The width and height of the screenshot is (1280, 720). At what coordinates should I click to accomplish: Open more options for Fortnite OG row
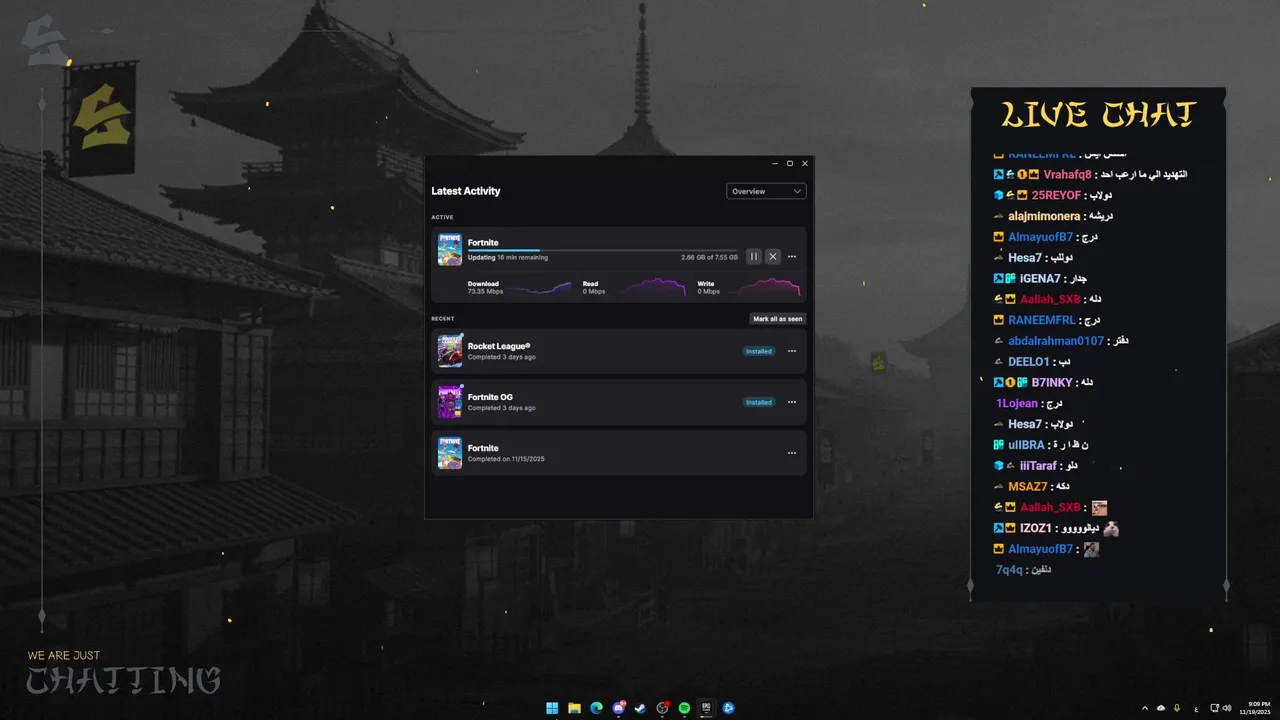click(792, 402)
